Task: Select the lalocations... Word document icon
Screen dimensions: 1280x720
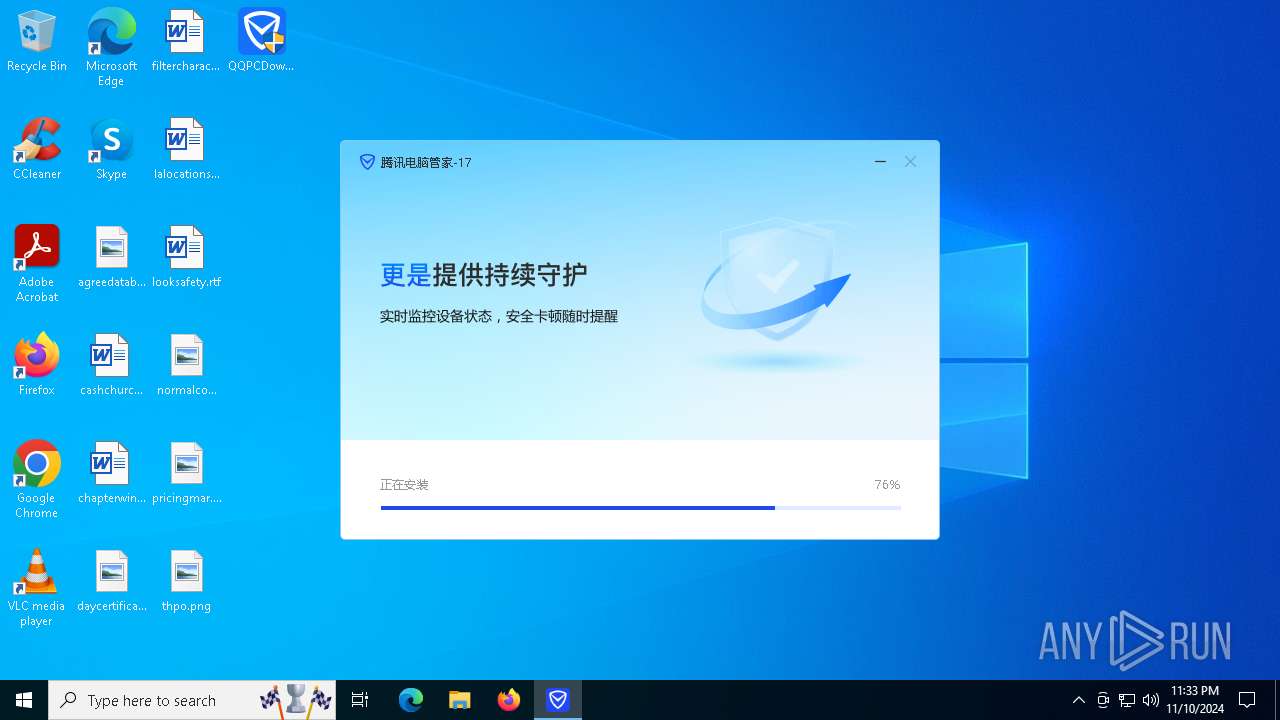Action: click(x=186, y=149)
